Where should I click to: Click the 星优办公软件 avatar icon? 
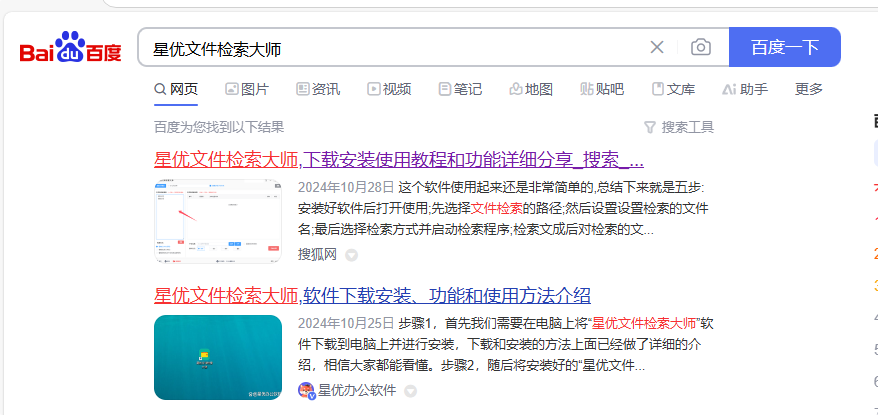coord(306,390)
